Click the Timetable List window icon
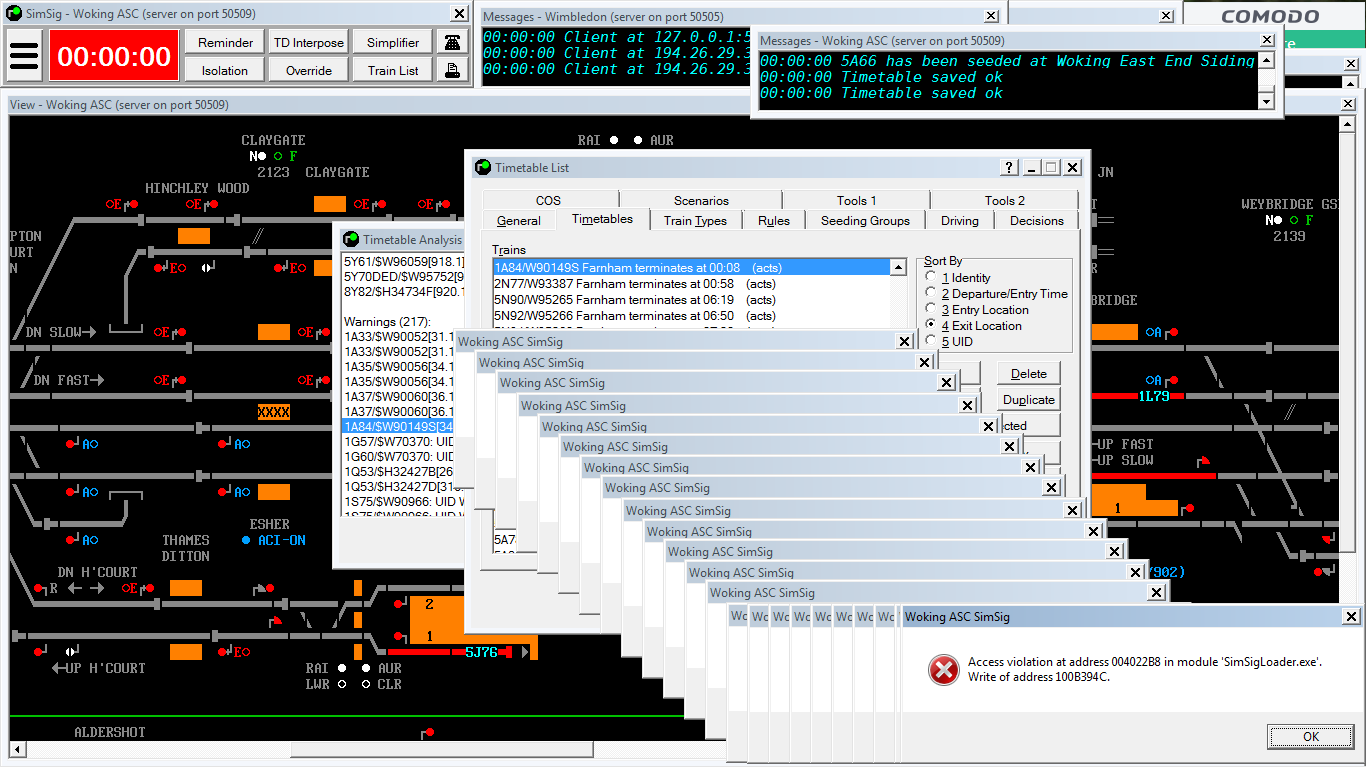This screenshot has height=768, width=1366. click(483, 167)
